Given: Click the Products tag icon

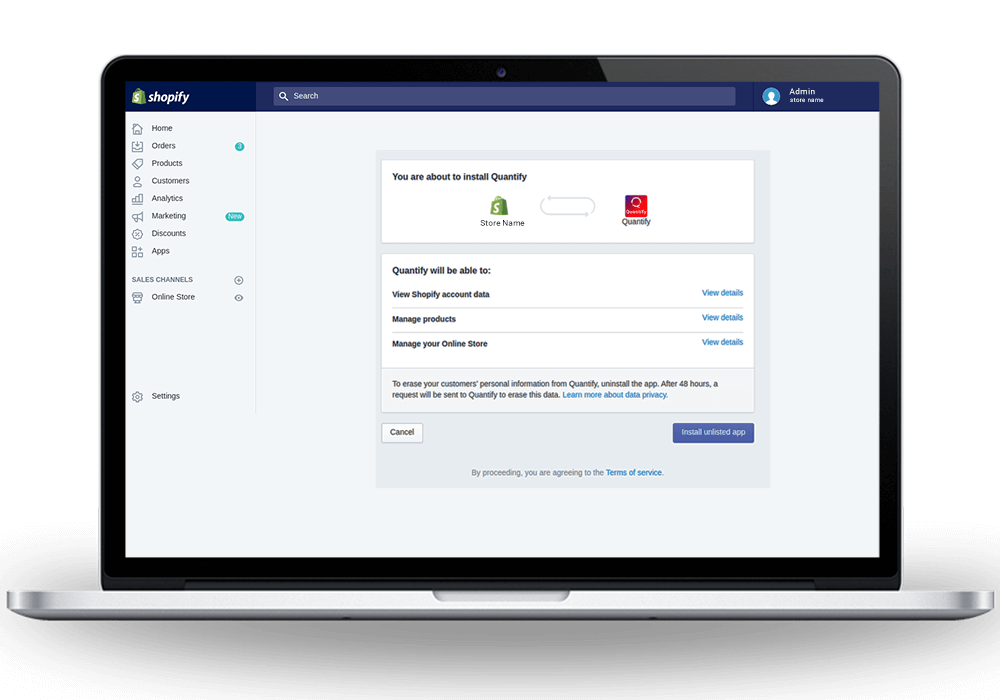Looking at the screenshot, I should [137, 164].
